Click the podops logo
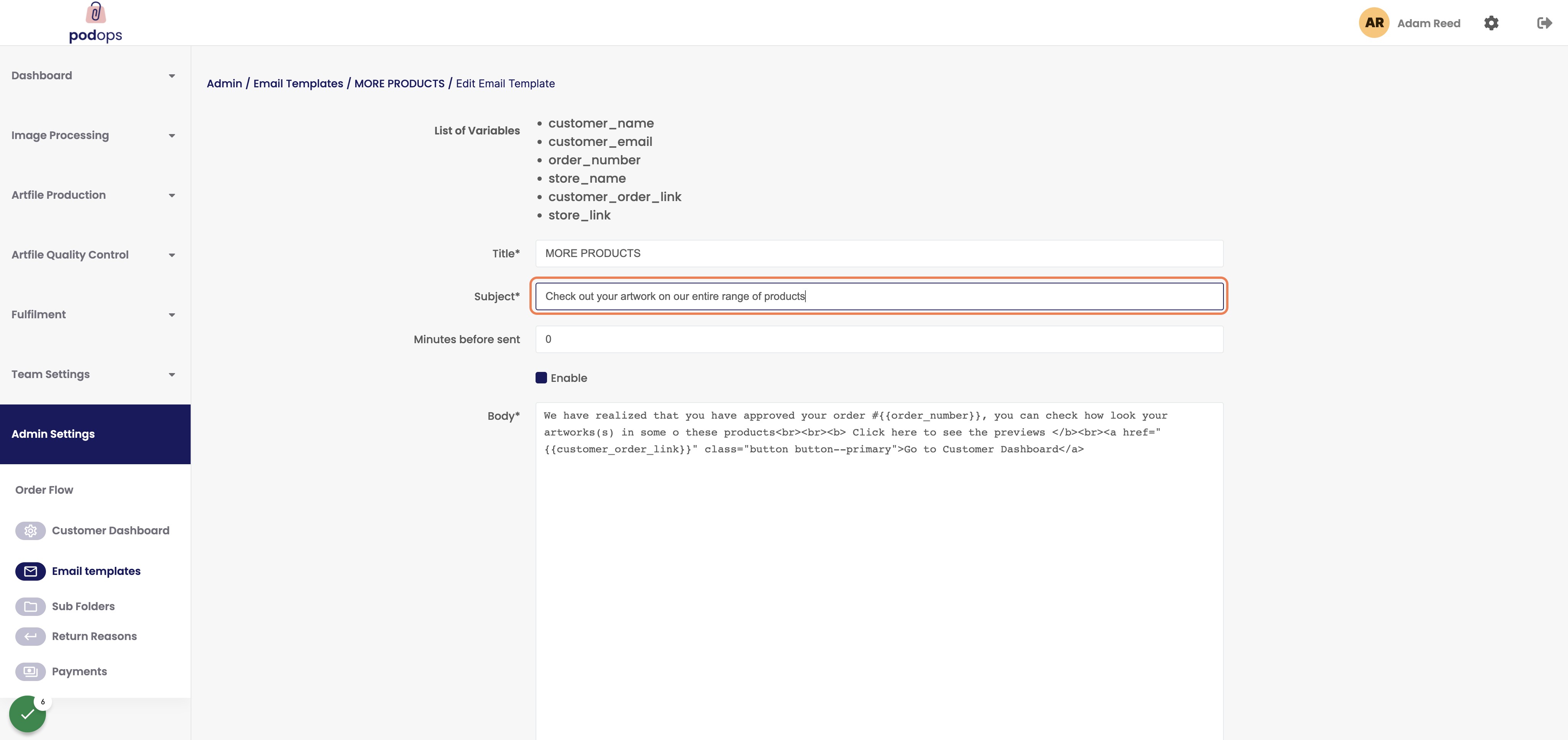The height and width of the screenshot is (740, 1568). point(96,23)
